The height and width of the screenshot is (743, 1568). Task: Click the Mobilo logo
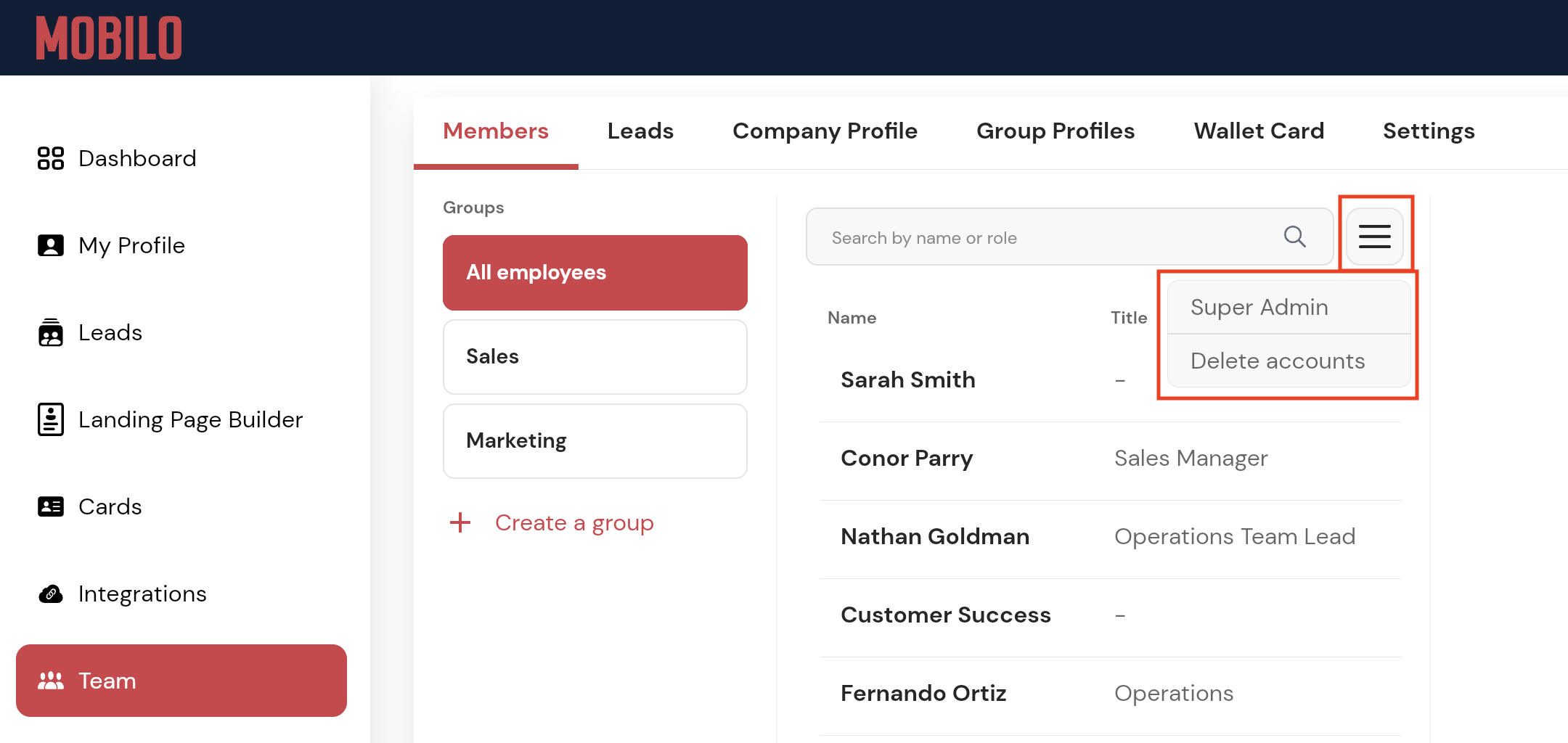click(109, 38)
